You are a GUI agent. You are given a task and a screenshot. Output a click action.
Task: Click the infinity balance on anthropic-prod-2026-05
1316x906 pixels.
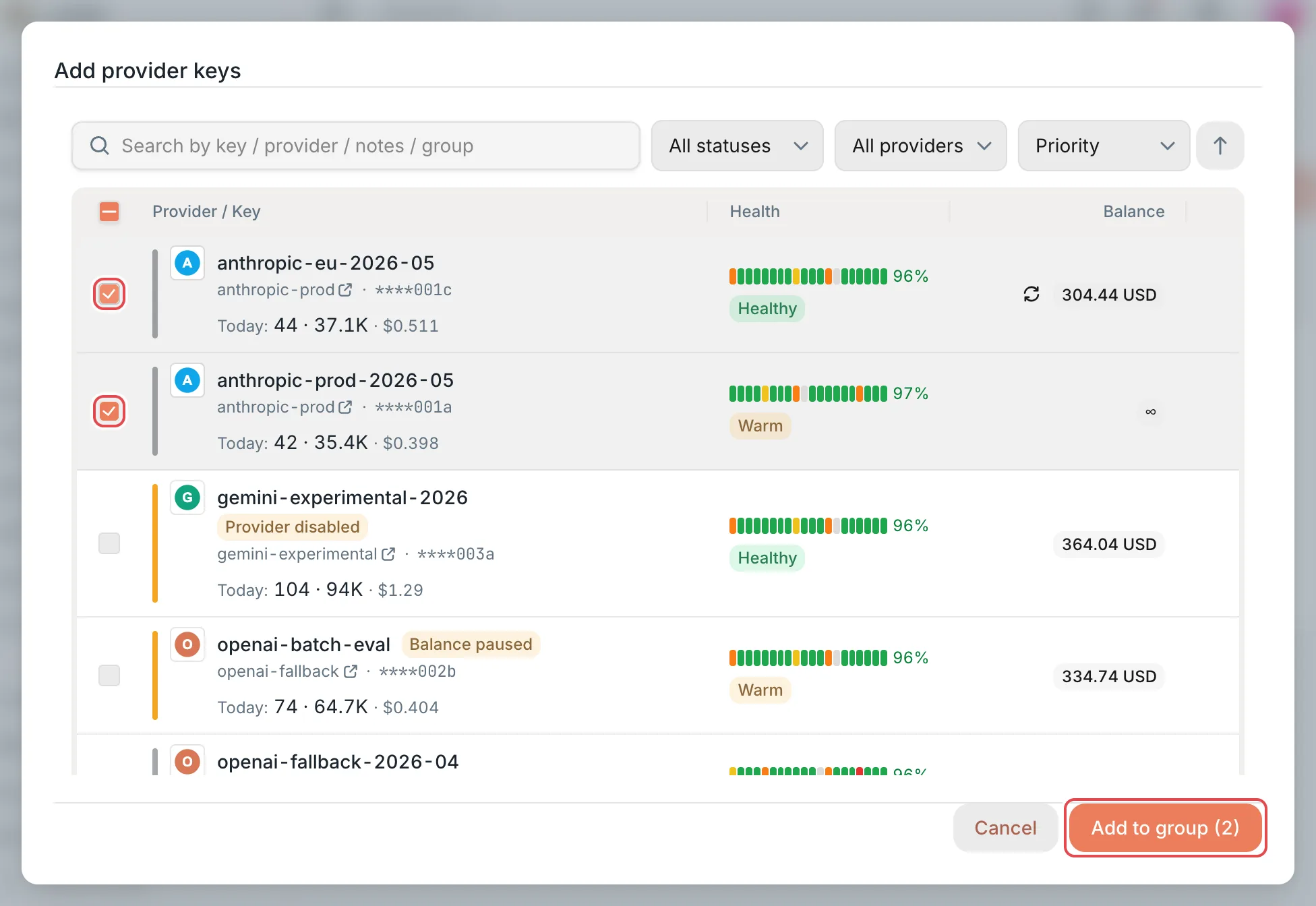point(1150,411)
